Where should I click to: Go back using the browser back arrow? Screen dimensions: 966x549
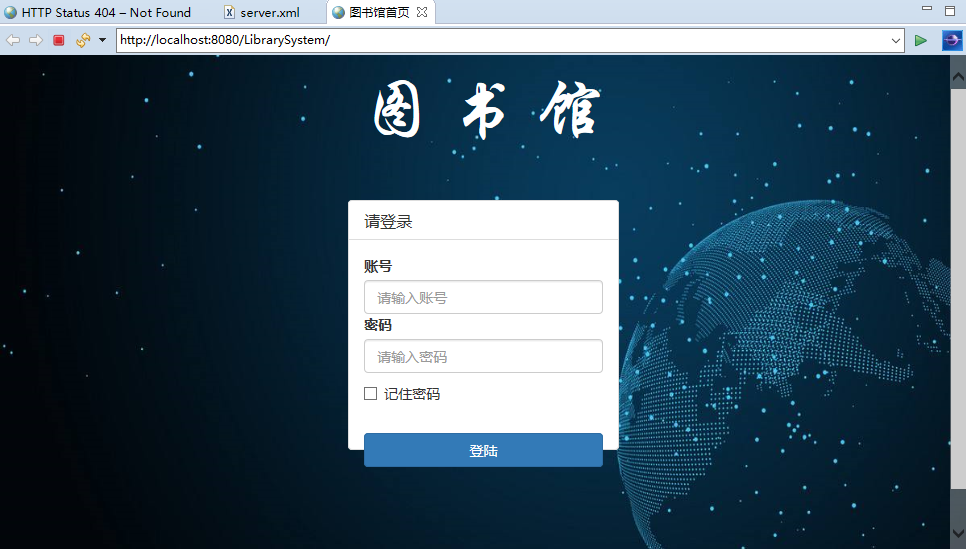coord(13,41)
